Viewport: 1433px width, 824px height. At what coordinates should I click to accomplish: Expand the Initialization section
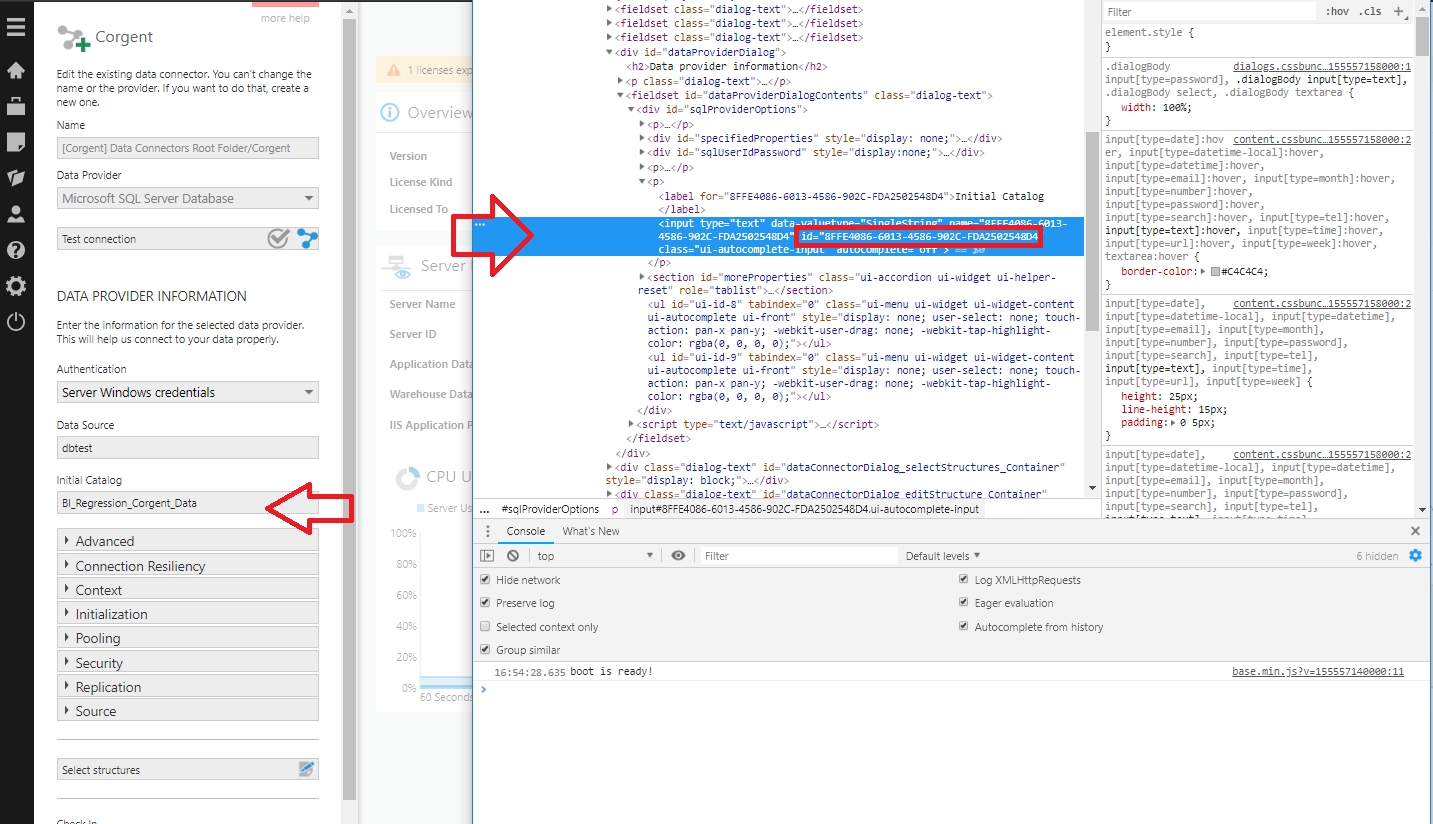click(188, 614)
